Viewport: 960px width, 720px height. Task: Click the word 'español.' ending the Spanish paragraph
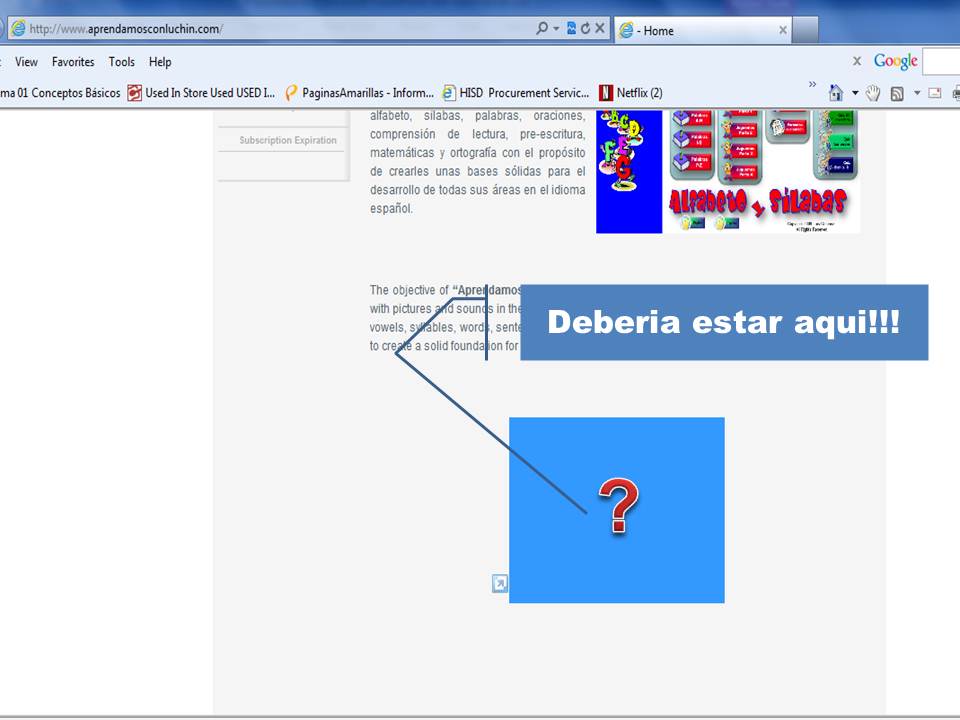(391, 208)
